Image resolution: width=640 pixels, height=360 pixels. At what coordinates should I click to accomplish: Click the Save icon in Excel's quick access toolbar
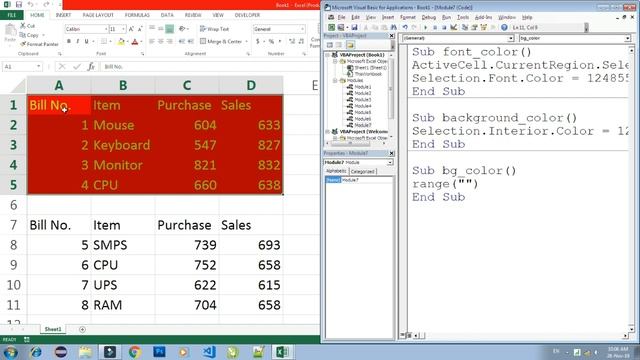tap(19, 4)
